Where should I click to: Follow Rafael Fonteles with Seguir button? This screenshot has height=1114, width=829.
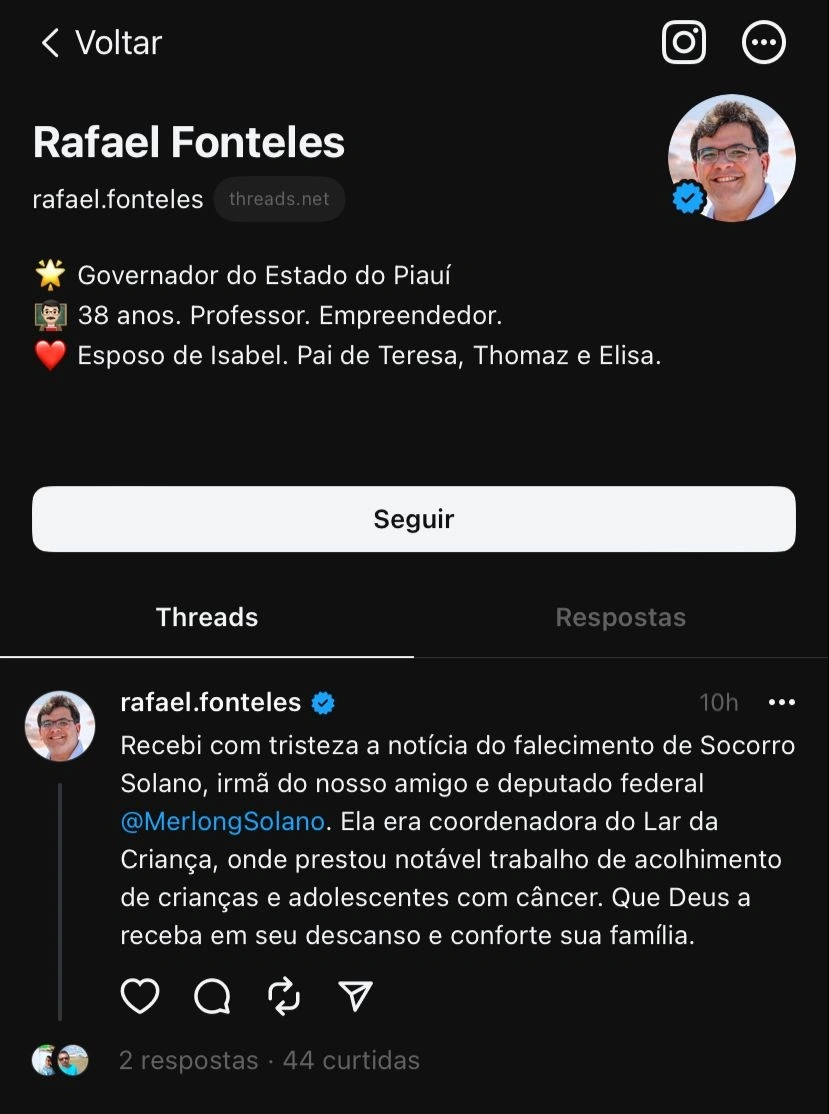click(414, 519)
